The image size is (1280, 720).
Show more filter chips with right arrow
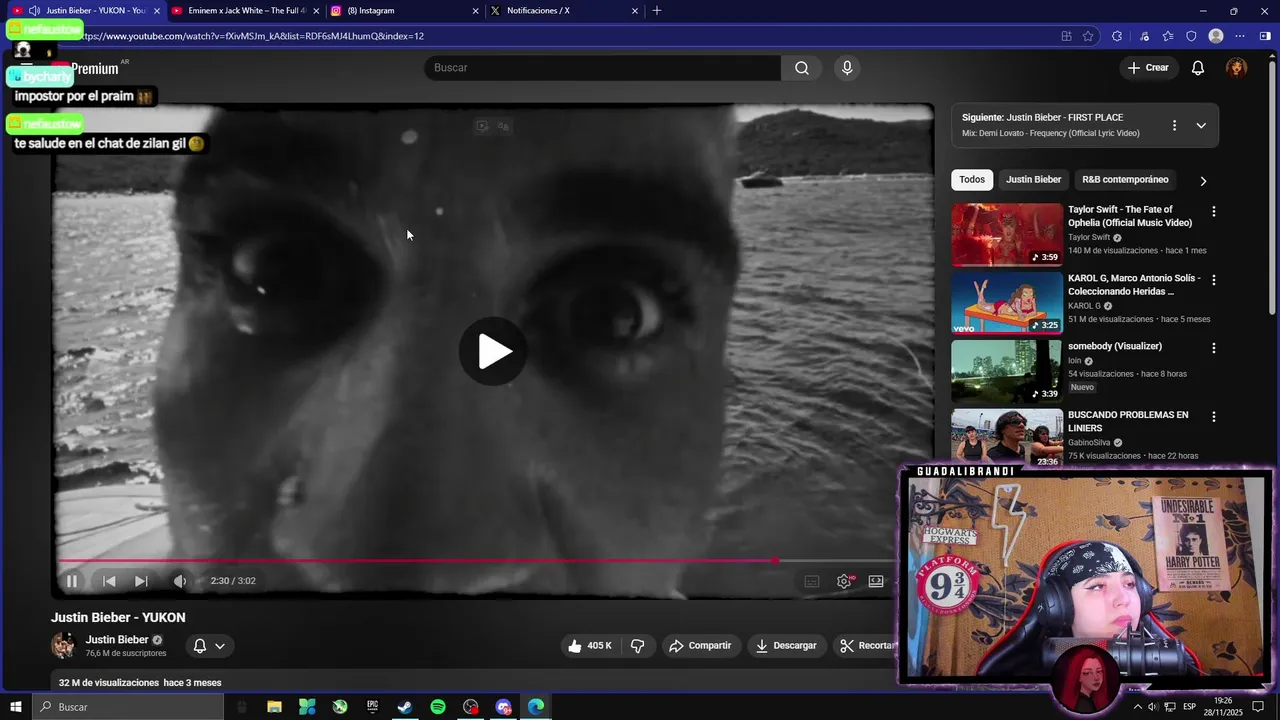coord(1203,181)
